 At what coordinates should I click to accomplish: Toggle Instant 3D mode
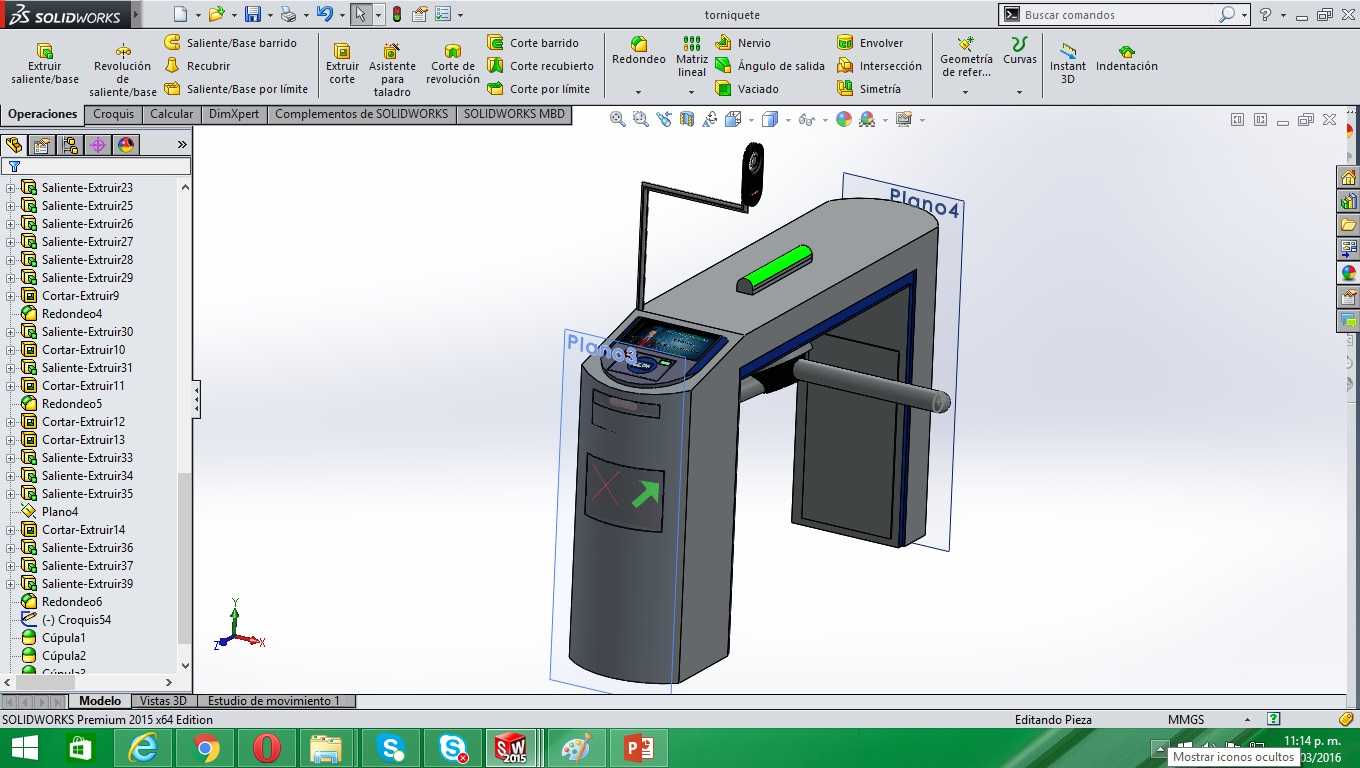[x=1068, y=64]
